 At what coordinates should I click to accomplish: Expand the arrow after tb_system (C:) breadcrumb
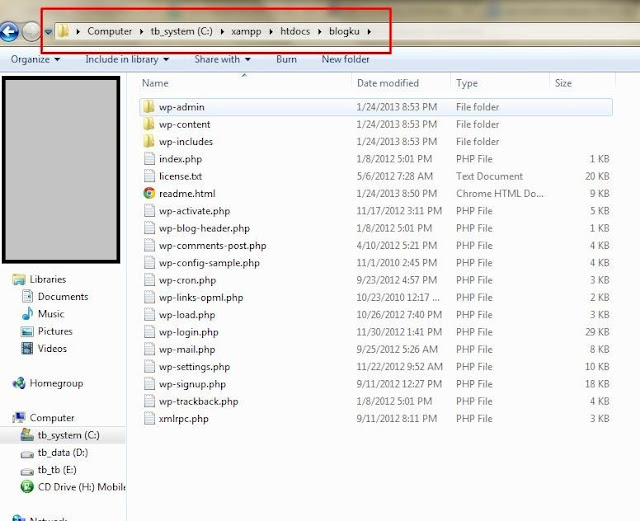pyautogui.click(x=222, y=31)
